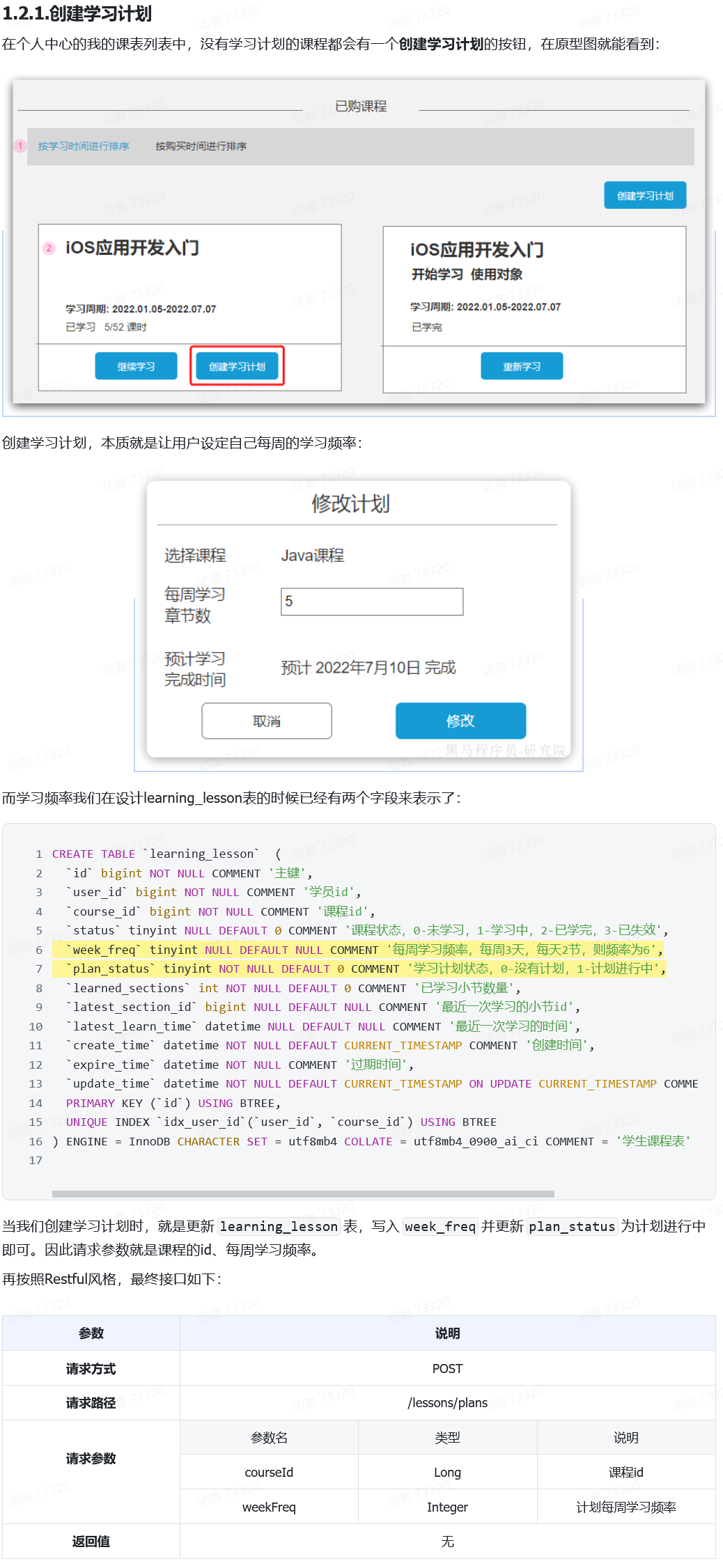
Task: Click the pink marker numbered 2
Action: click(x=49, y=249)
